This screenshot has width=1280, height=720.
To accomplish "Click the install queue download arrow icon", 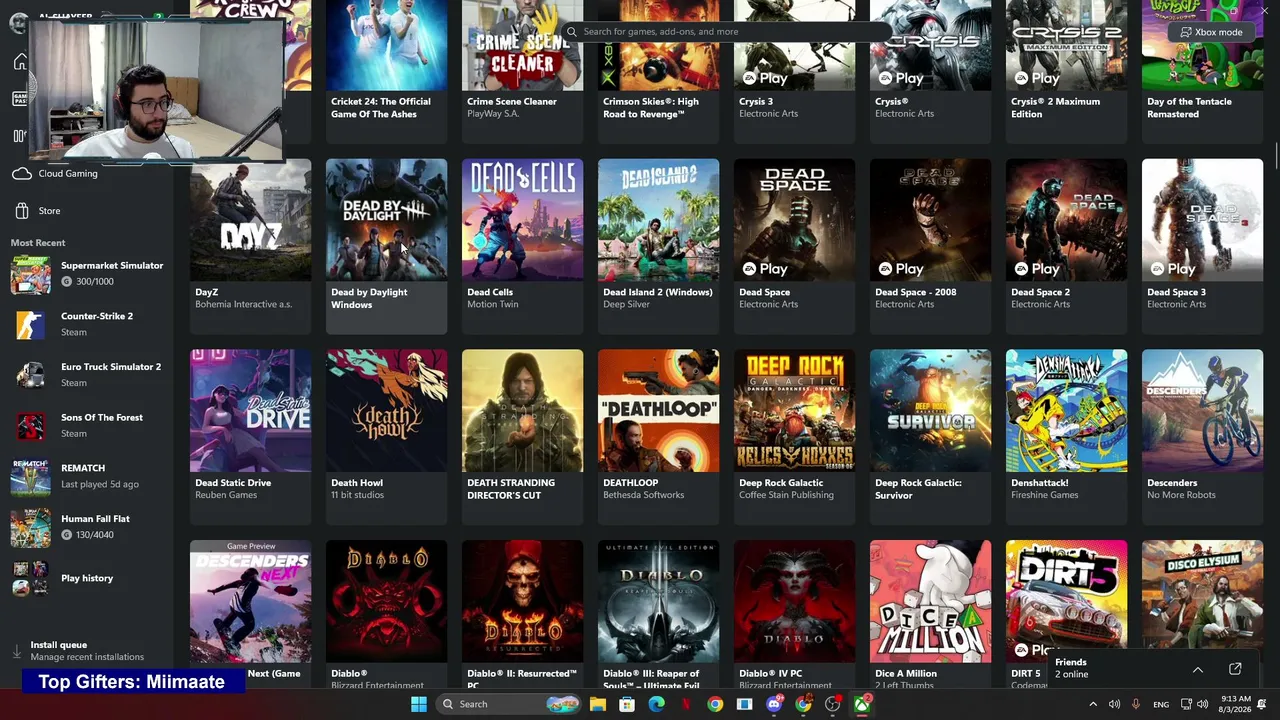I will tap(17, 651).
